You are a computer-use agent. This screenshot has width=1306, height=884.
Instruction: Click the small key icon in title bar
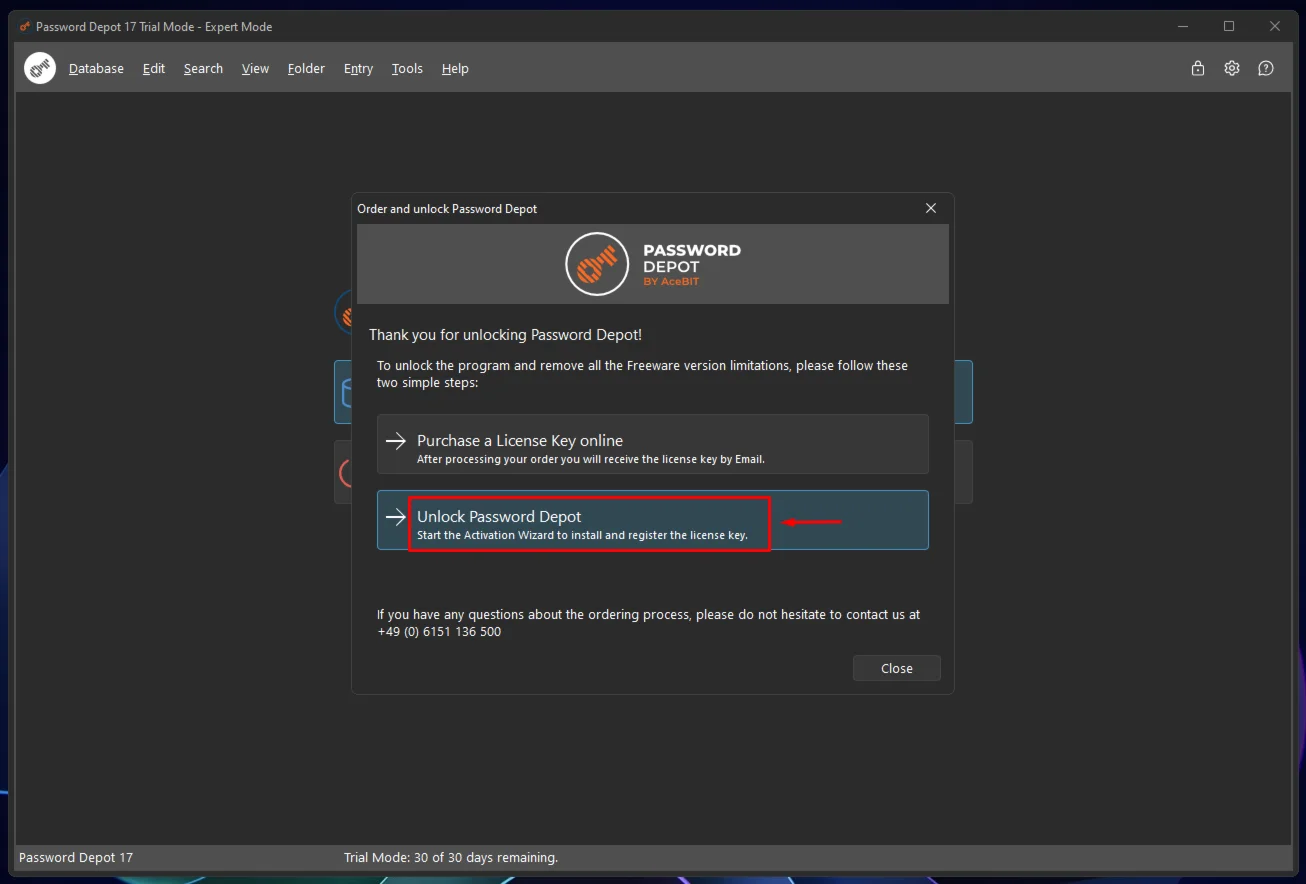[x=25, y=27]
